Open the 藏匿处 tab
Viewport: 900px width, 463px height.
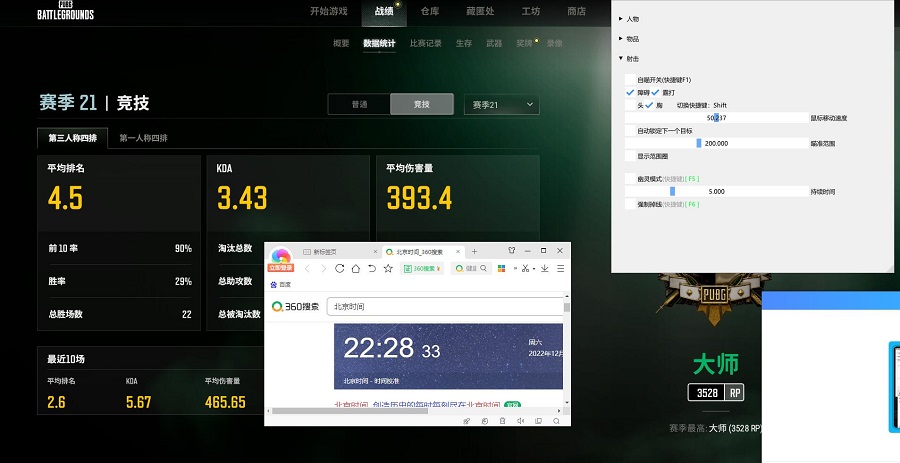pos(480,11)
